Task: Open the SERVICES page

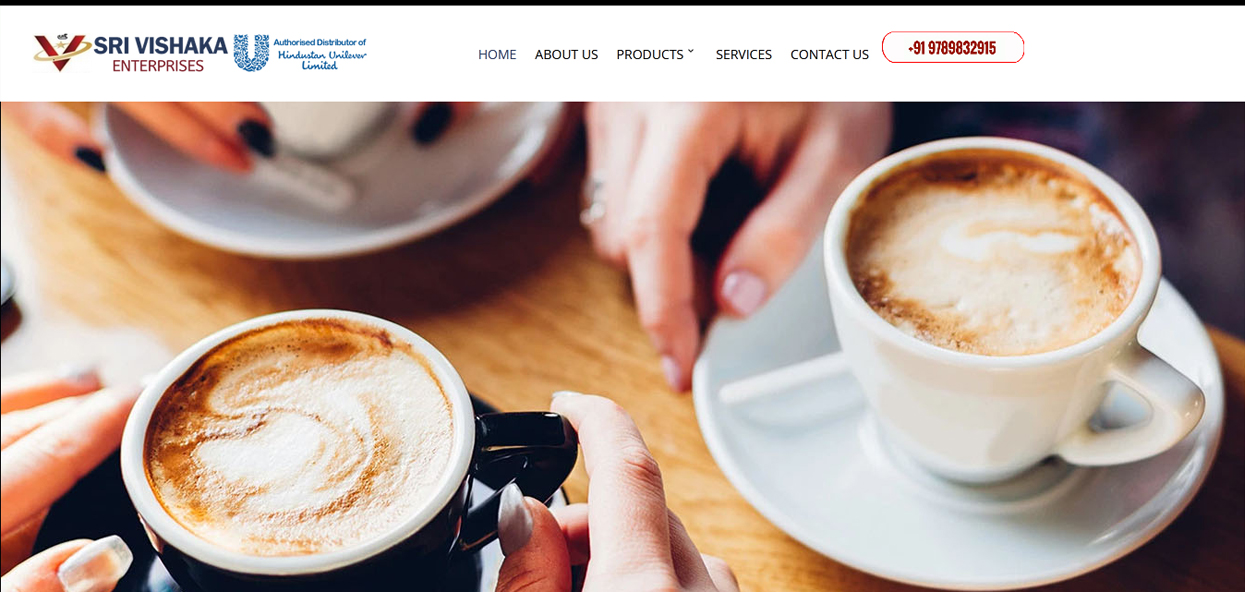Action: 744,54
